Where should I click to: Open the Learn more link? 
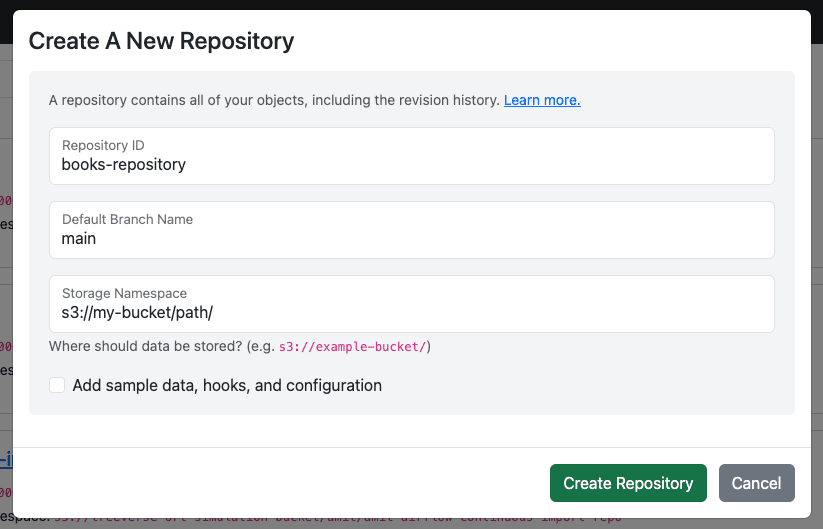(x=542, y=100)
